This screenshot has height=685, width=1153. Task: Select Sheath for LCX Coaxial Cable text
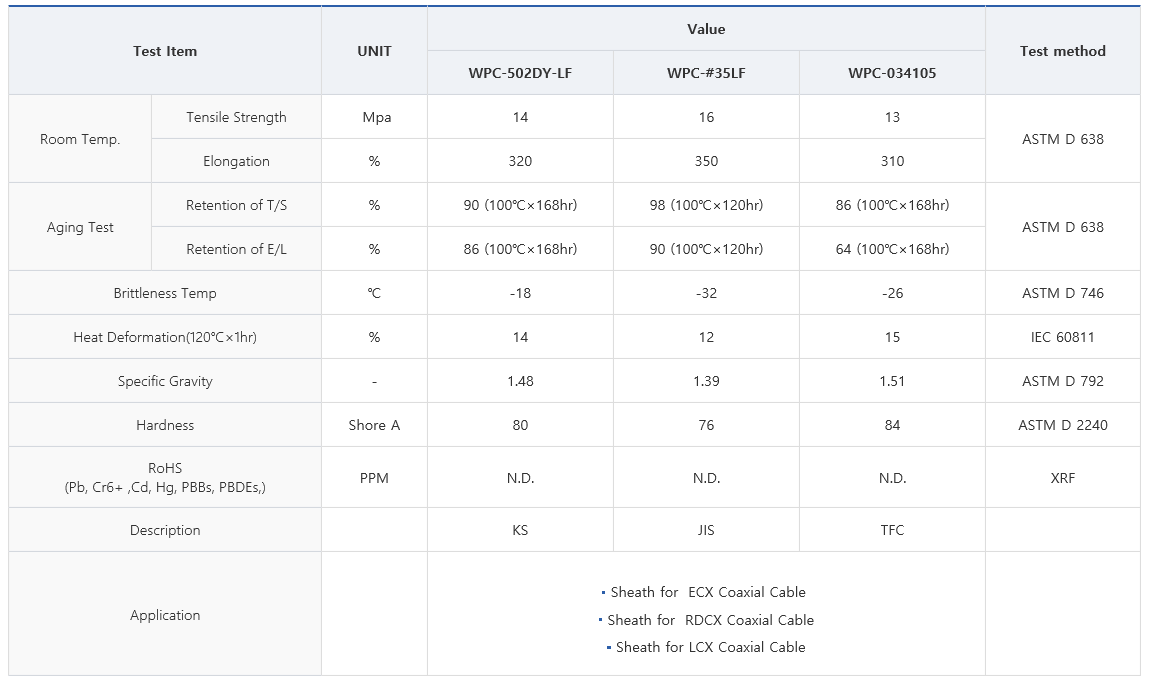pos(710,648)
